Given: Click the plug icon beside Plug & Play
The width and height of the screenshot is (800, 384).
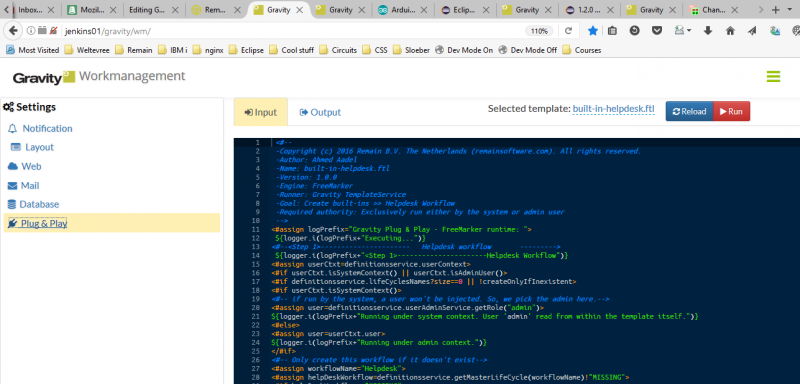Looking at the screenshot, I should pos(13,223).
